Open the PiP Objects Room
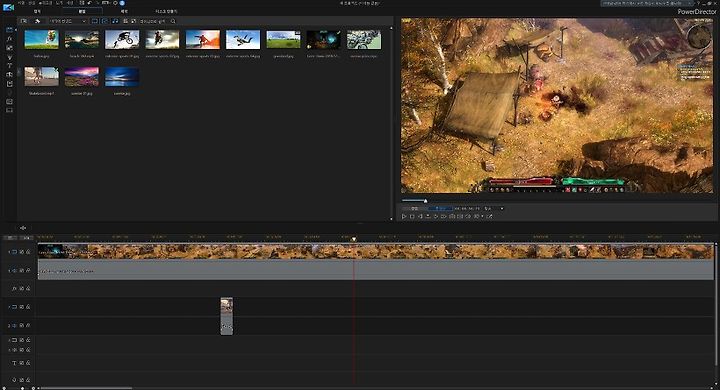This screenshot has height=390, width=720. (9, 48)
